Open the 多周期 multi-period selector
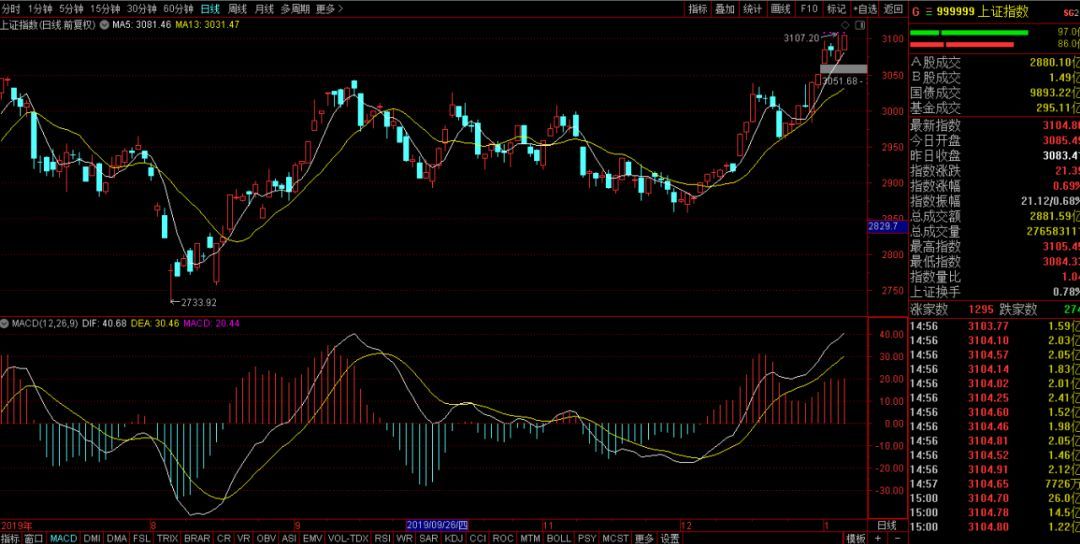 coord(294,8)
